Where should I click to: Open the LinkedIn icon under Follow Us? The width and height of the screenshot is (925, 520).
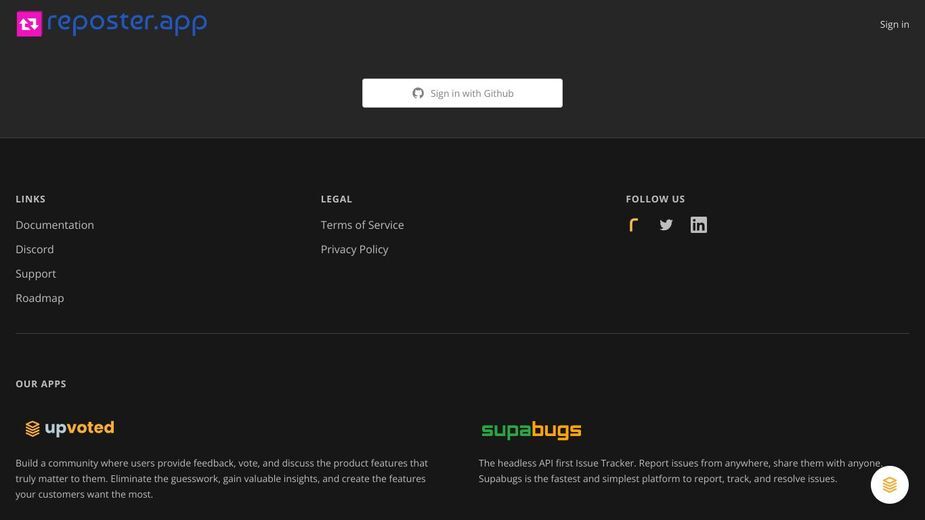point(698,225)
